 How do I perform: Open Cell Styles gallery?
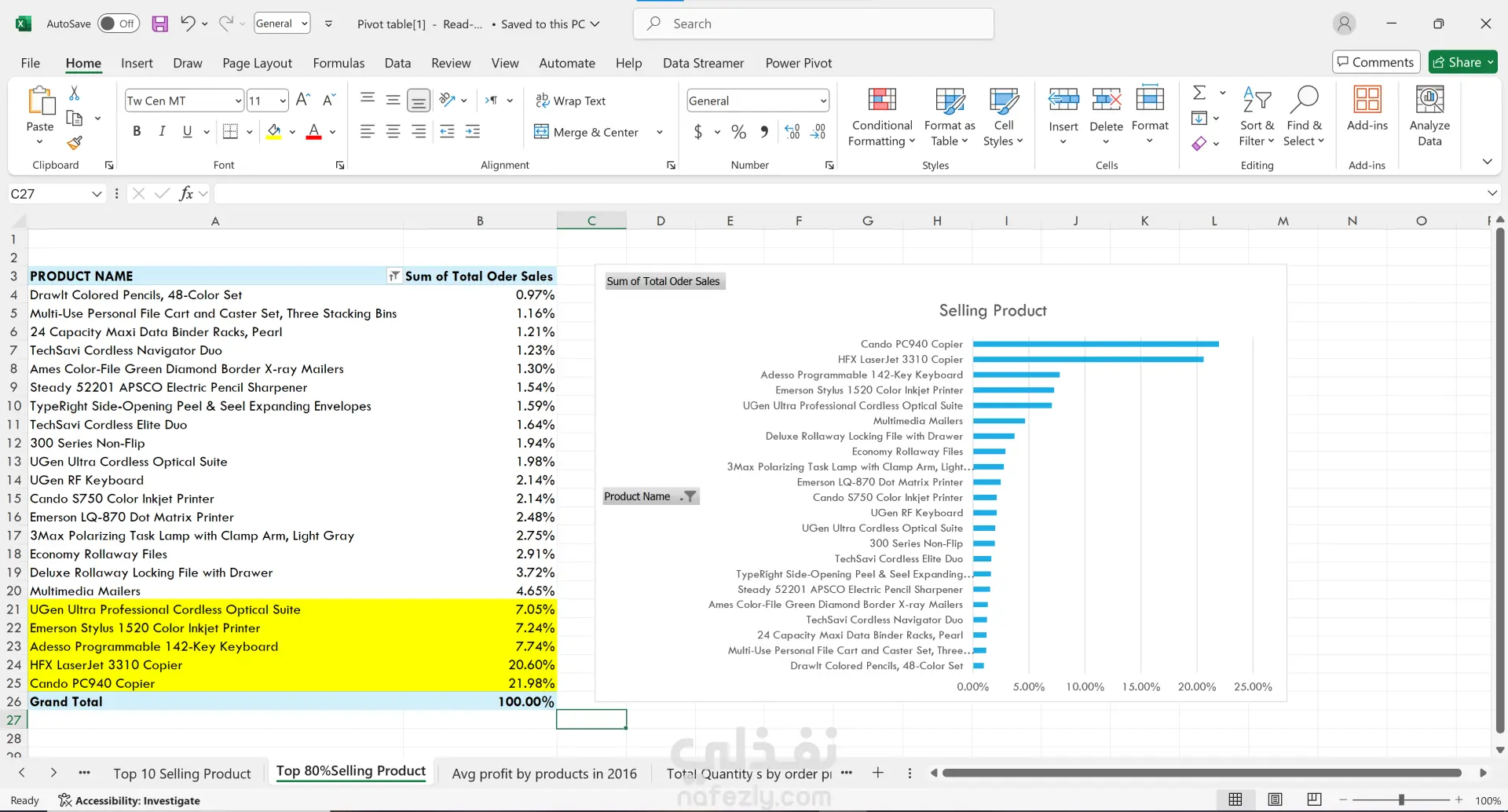(x=1003, y=116)
